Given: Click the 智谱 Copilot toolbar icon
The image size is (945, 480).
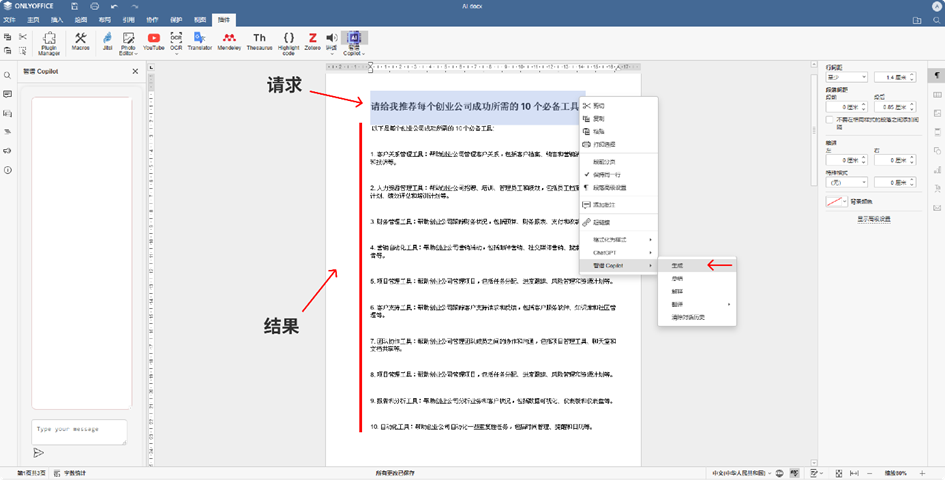Looking at the screenshot, I should (x=354, y=38).
